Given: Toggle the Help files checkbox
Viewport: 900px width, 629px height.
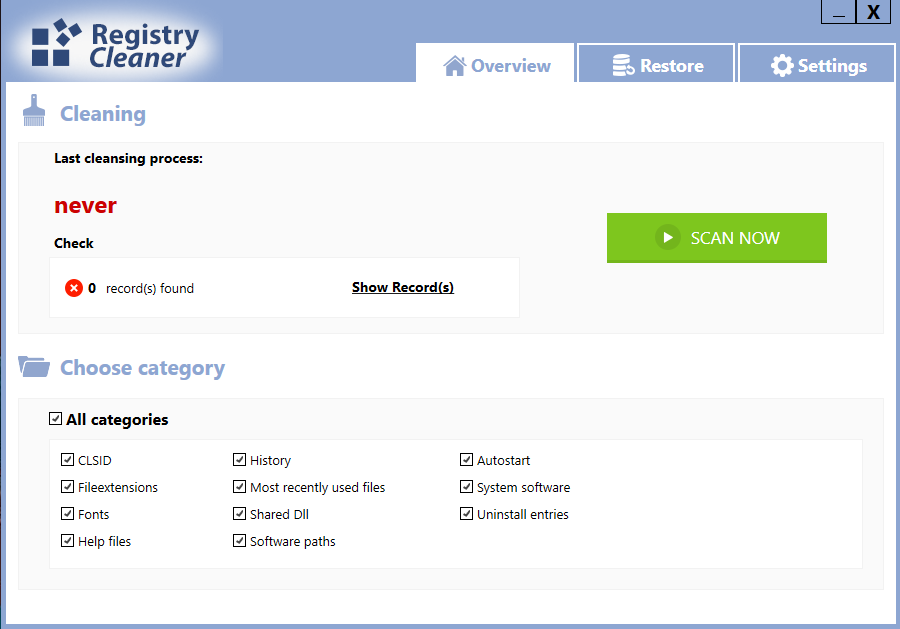Looking at the screenshot, I should [x=67, y=540].
